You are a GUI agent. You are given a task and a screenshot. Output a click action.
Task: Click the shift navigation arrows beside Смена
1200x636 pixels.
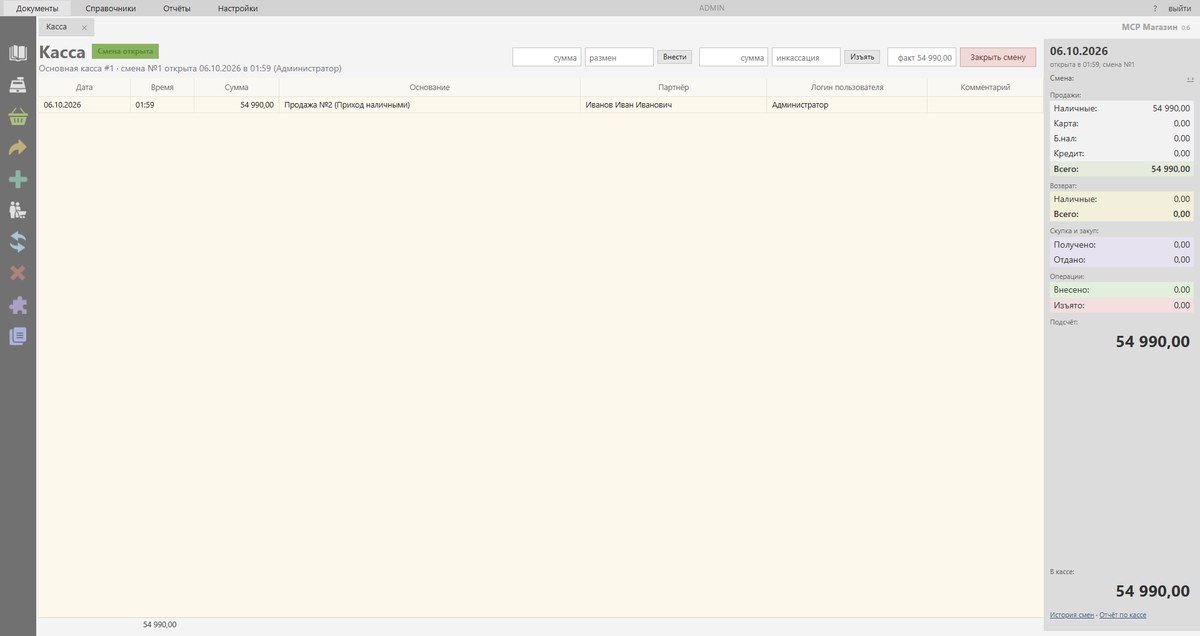tap(1189, 78)
